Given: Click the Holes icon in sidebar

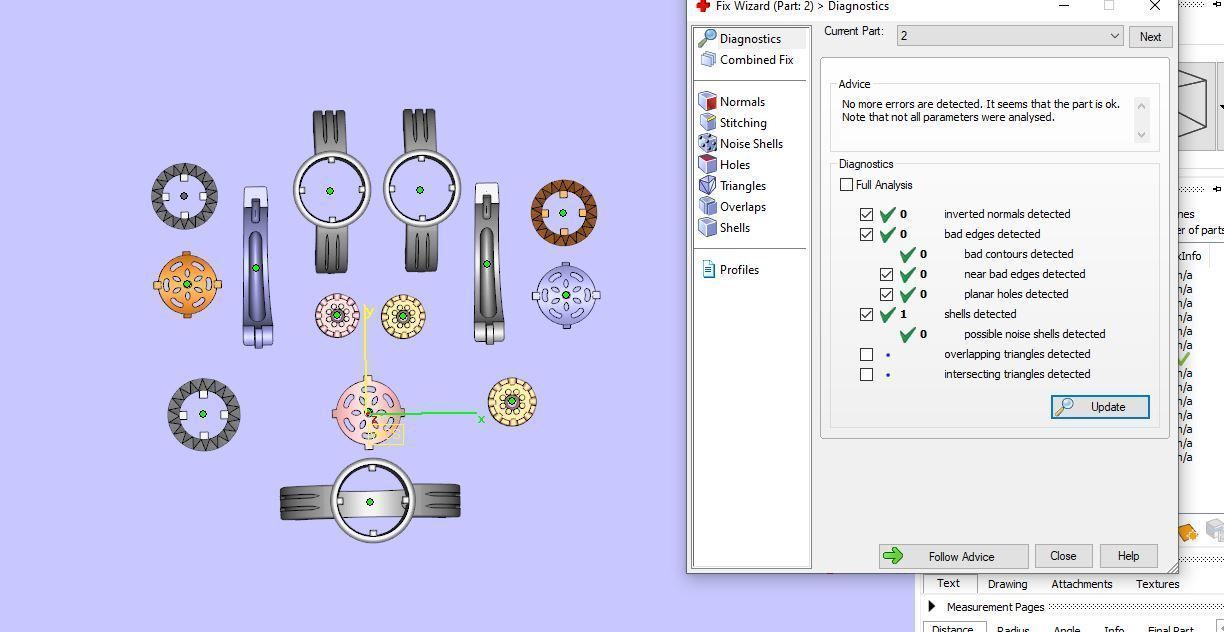Looking at the screenshot, I should tap(707, 165).
